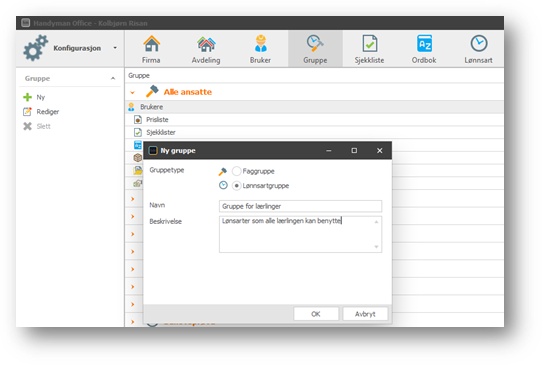Select the Lønnsartgruppe radio button
The height and width of the screenshot is (366, 542).
tap(236, 186)
